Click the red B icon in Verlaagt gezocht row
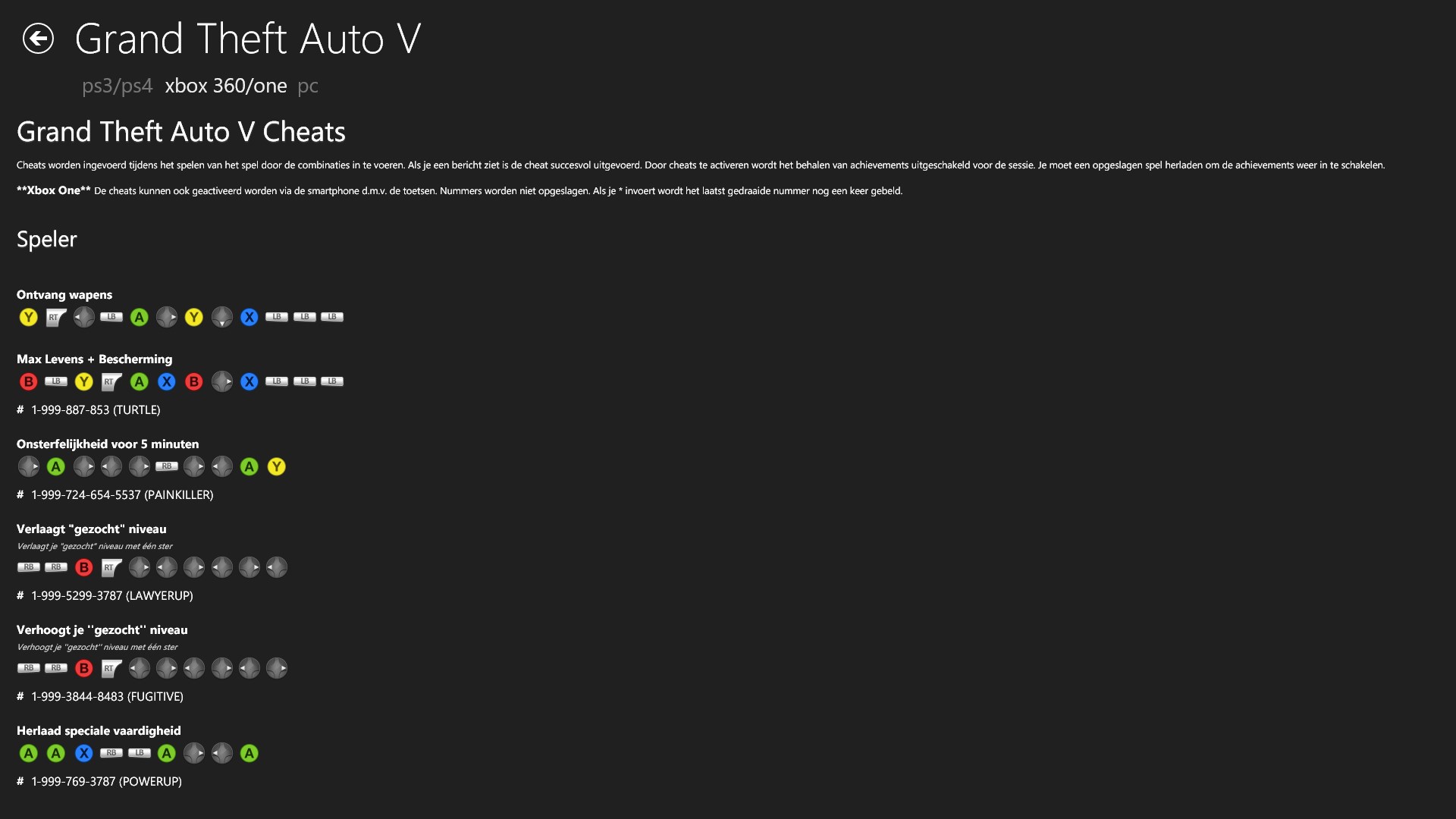Screen dimensions: 1456x819 (x=83, y=567)
